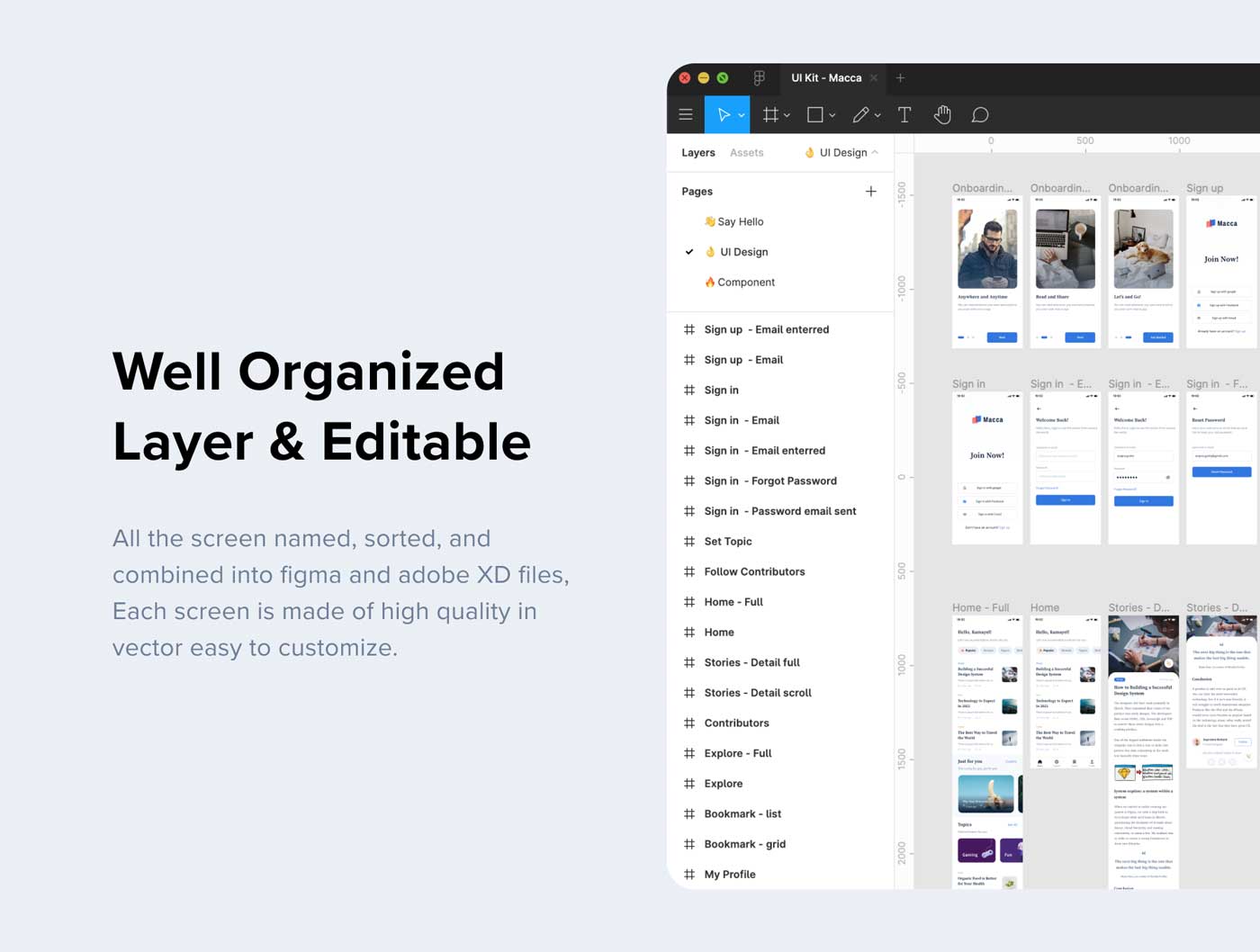Image resolution: width=1260 pixels, height=952 pixels.
Task: Open the UI Design page dropdown
Action: (841, 153)
